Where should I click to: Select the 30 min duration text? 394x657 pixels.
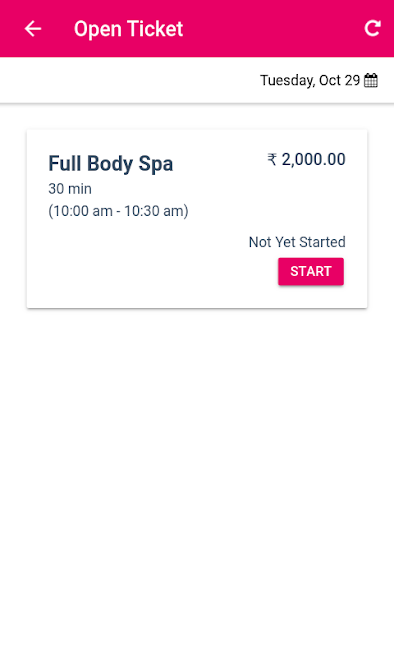tap(70, 189)
